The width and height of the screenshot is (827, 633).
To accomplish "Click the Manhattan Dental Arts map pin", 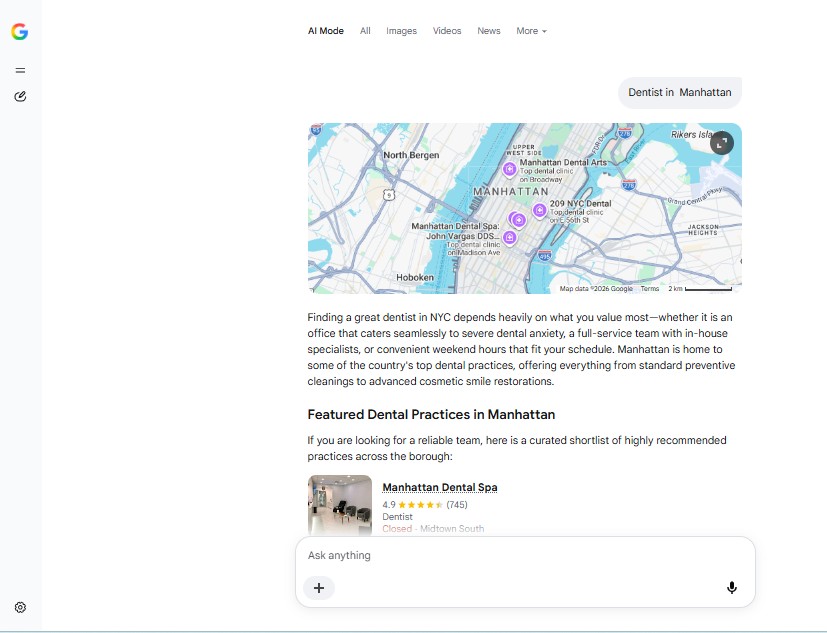I will point(509,169).
